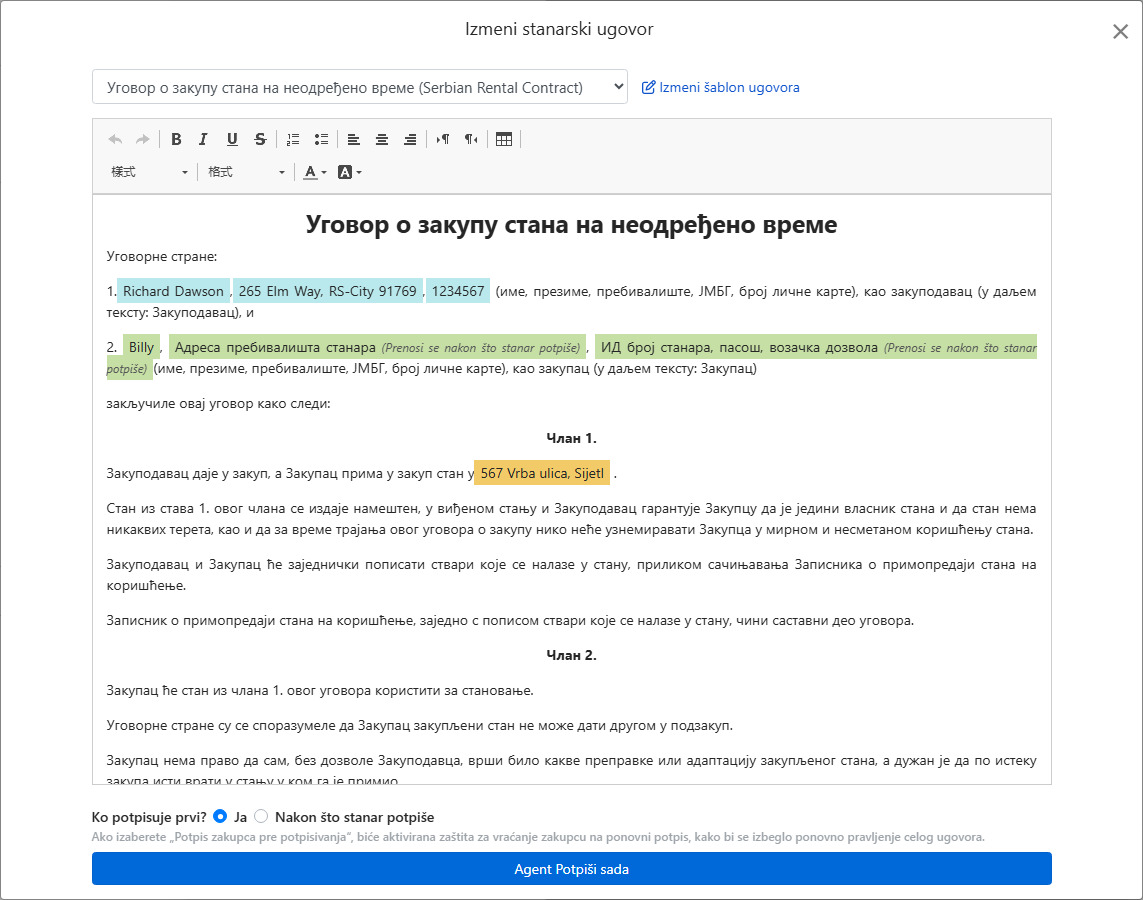The width and height of the screenshot is (1143, 900).
Task: Open the text color picker
Action: coord(315,172)
